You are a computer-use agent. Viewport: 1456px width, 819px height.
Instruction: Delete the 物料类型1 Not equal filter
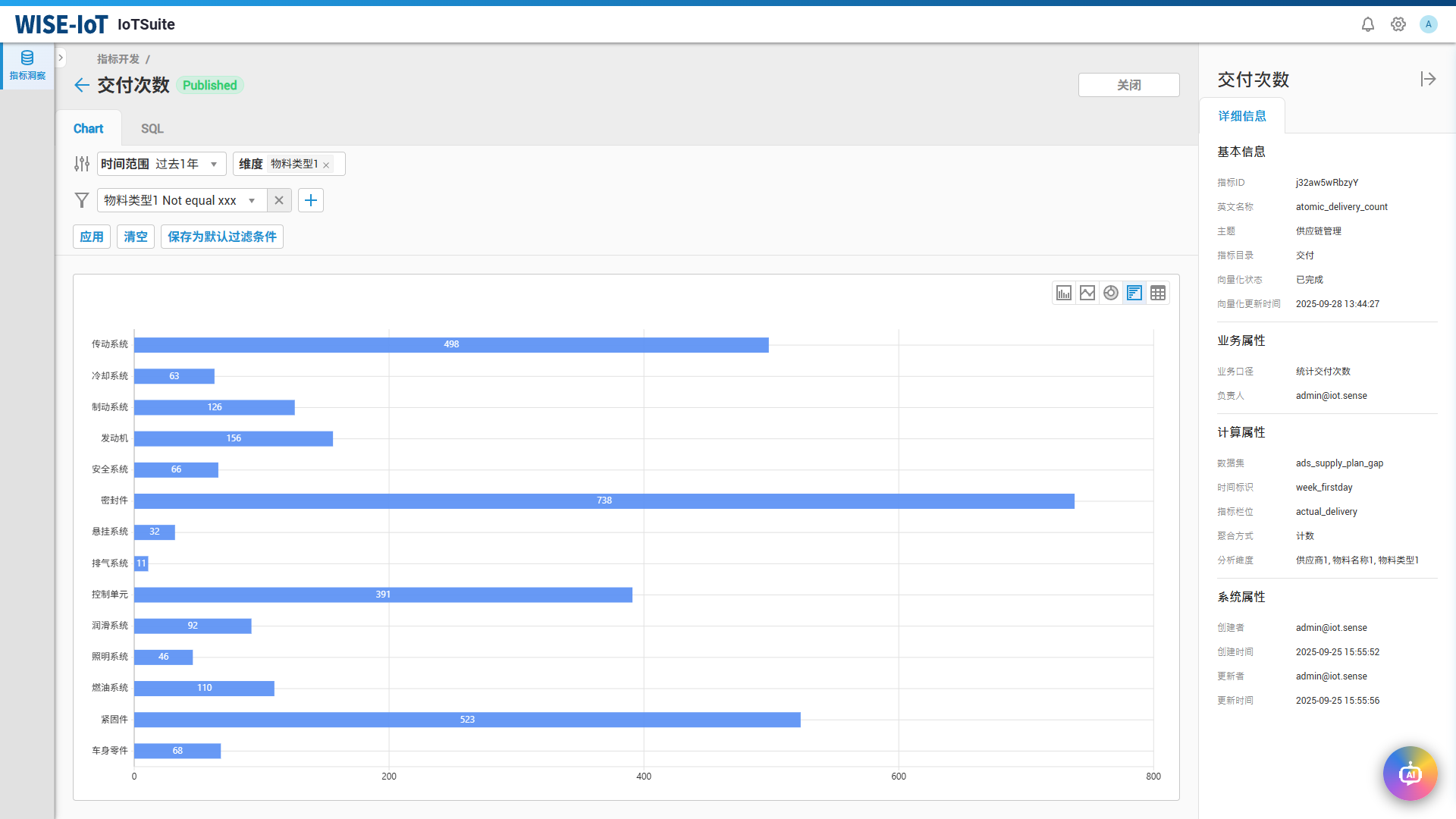pos(279,200)
